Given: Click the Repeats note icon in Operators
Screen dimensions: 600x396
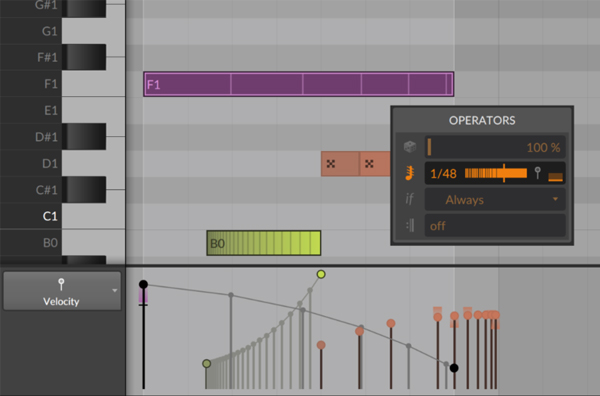Looking at the screenshot, I should click(409, 173).
